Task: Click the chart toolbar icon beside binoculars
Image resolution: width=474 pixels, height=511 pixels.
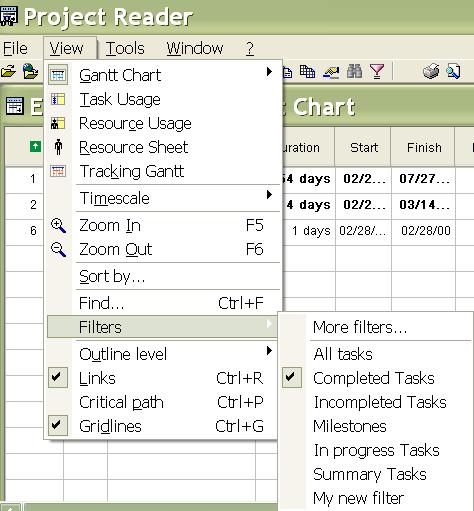Action: (x=331, y=71)
